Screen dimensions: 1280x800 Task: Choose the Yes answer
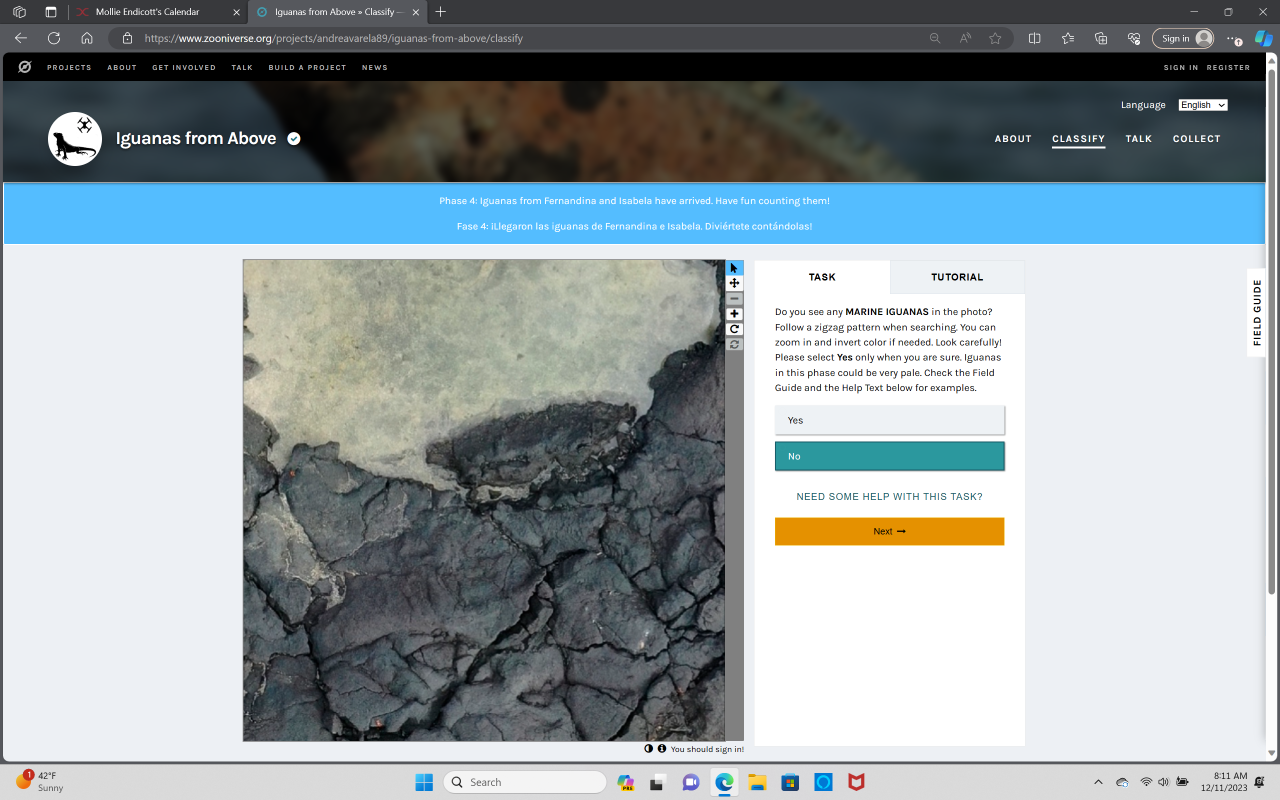(x=889, y=420)
